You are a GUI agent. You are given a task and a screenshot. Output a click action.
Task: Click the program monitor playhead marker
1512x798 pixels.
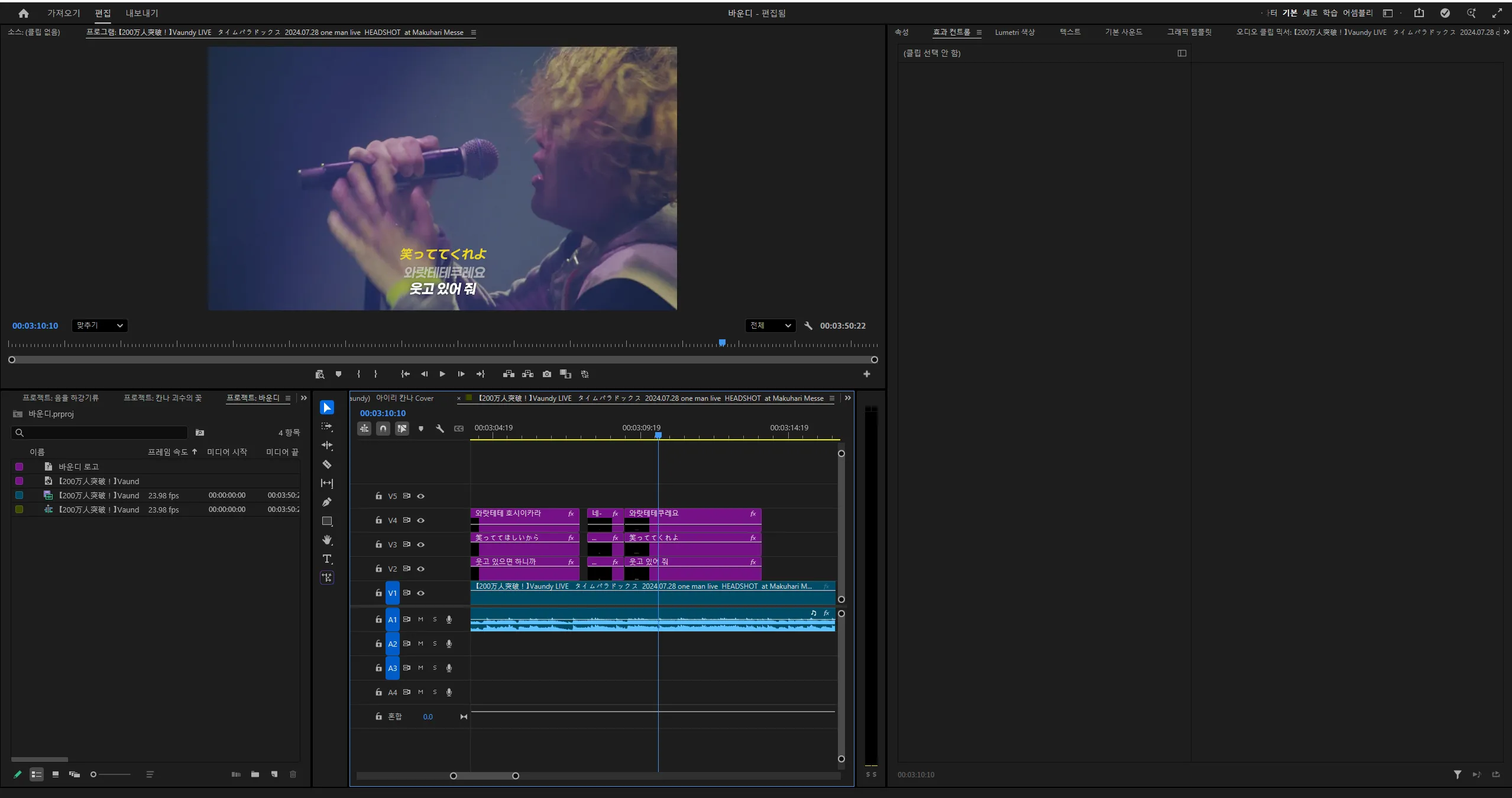(x=722, y=343)
